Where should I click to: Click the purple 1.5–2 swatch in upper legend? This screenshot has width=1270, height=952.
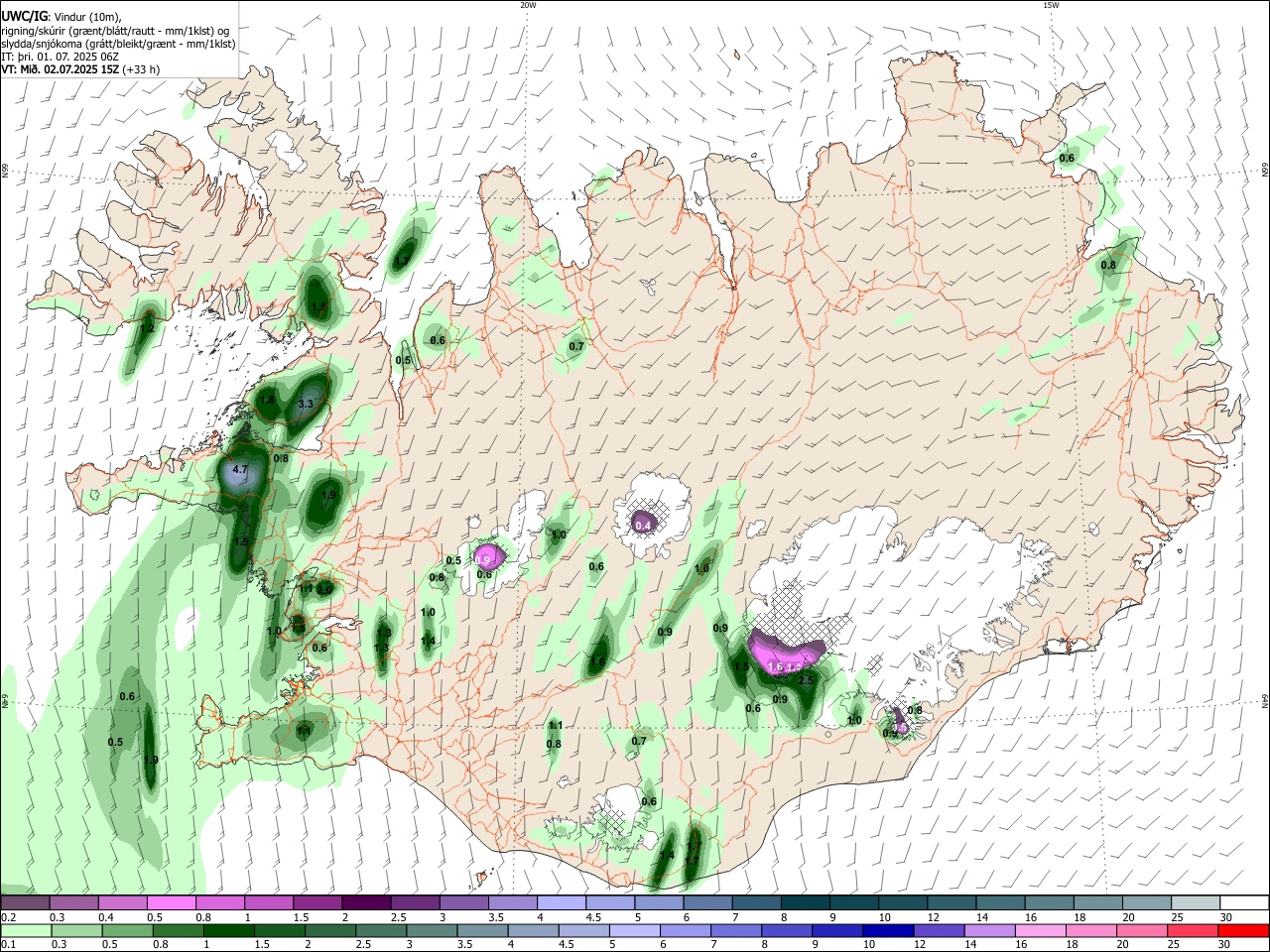coord(317,902)
